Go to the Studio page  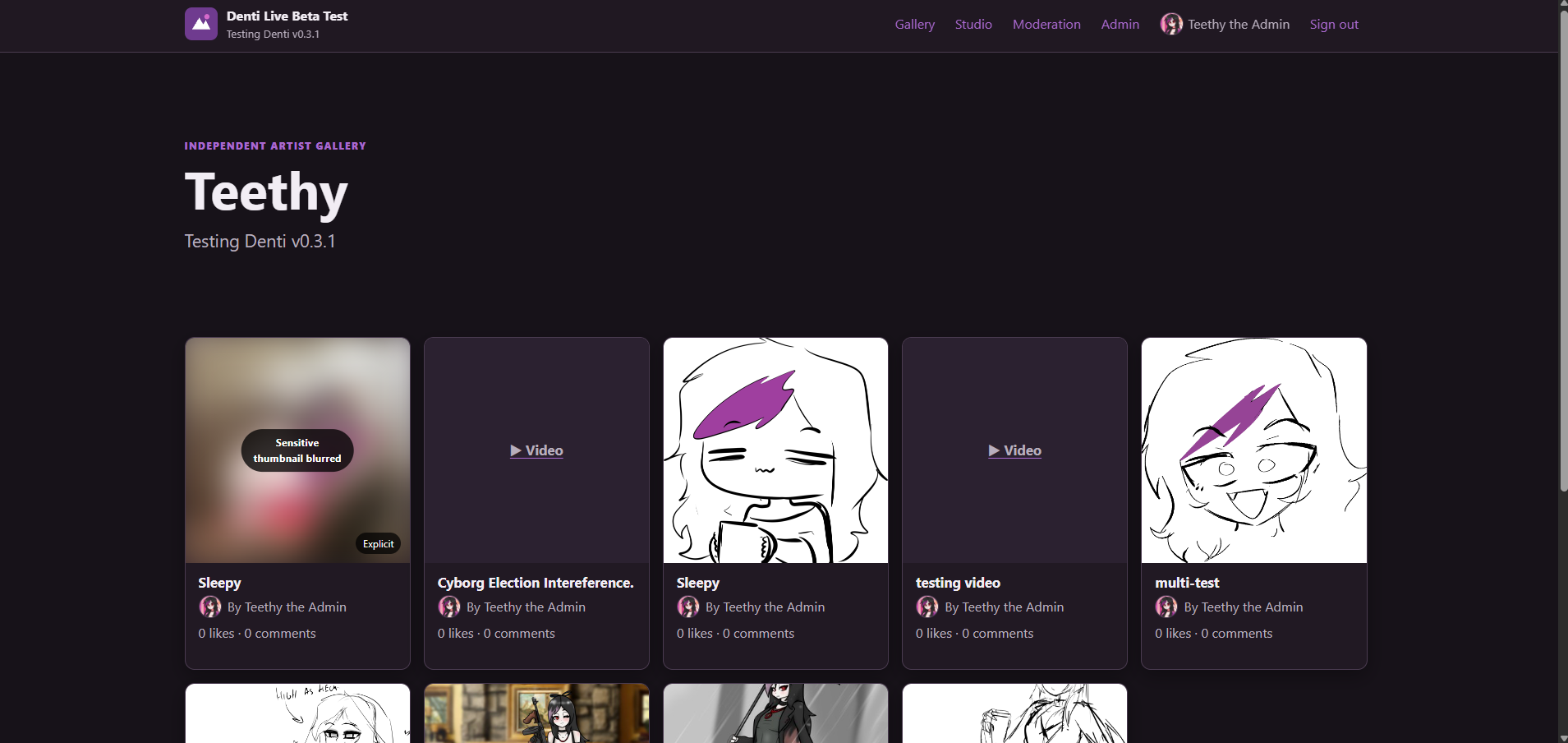click(973, 24)
